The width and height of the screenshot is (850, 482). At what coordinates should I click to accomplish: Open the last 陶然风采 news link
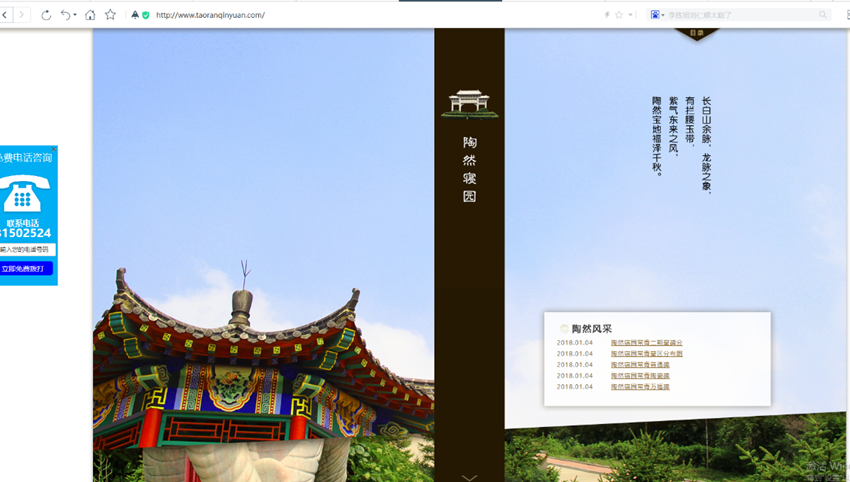coord(640,387)
